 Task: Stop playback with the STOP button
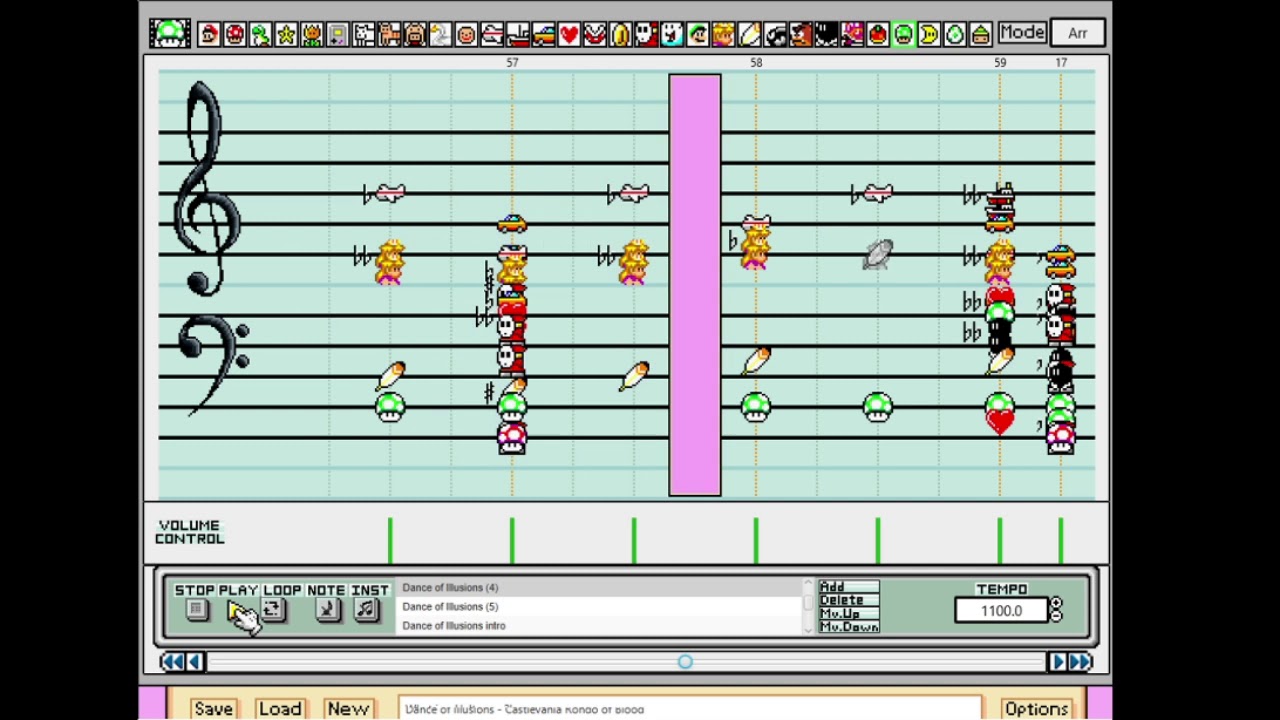[x=196, y=610]
